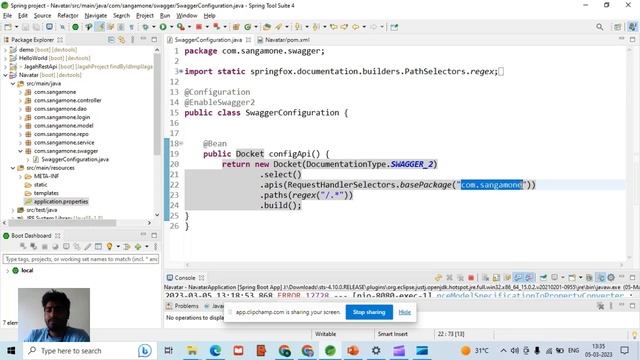Viewport: 640px width, 360px height.
Task: Click the Stop sharing button
Action: point(369,312)
